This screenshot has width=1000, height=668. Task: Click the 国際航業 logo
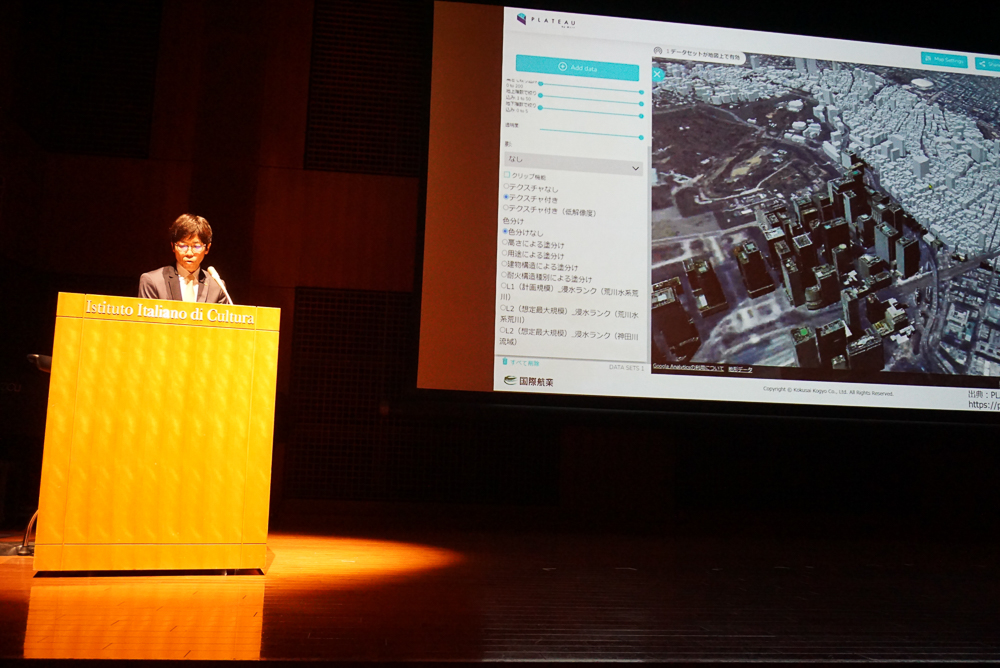coord(529,382)
